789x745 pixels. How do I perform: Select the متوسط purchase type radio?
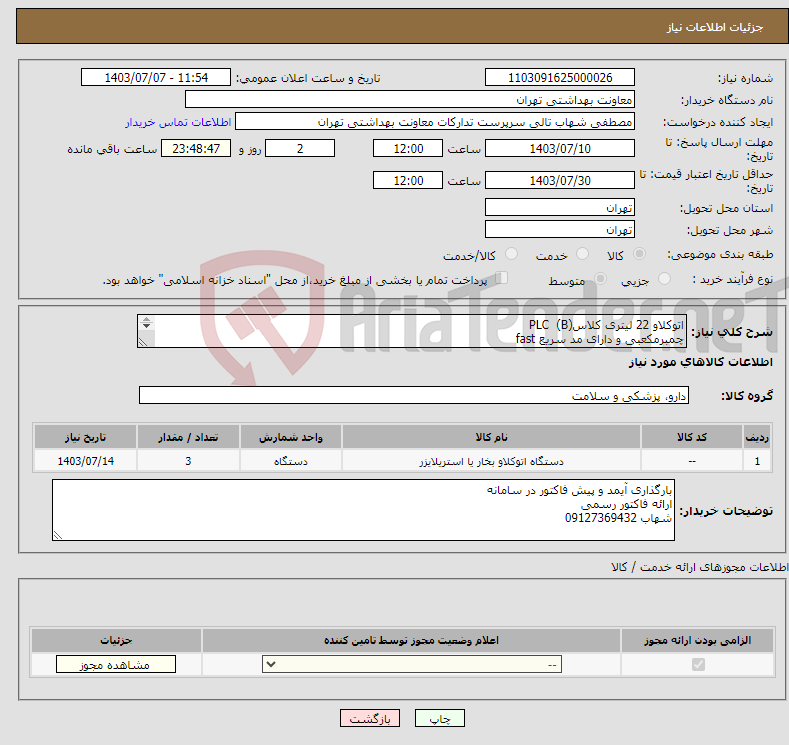pos(600,279)
